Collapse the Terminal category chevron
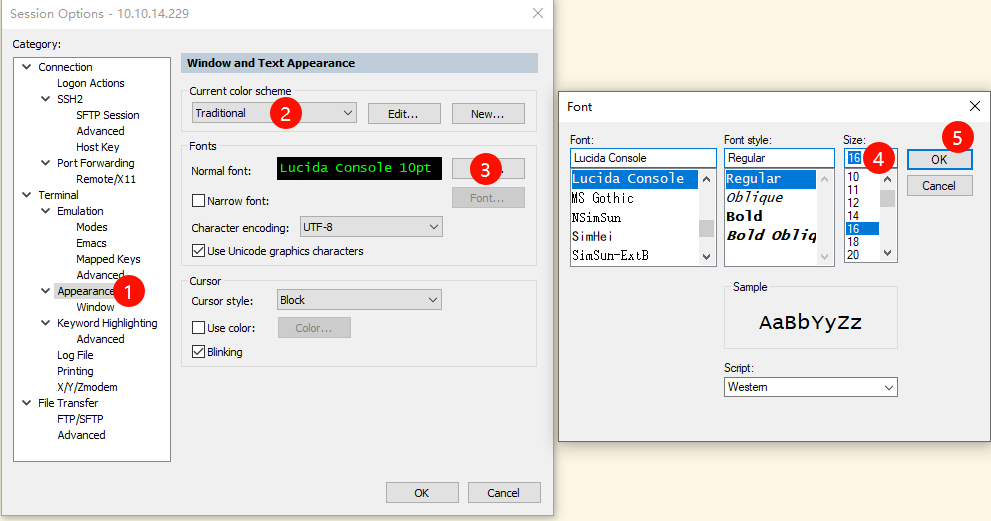The image size is (991, 521). (27, 195)
